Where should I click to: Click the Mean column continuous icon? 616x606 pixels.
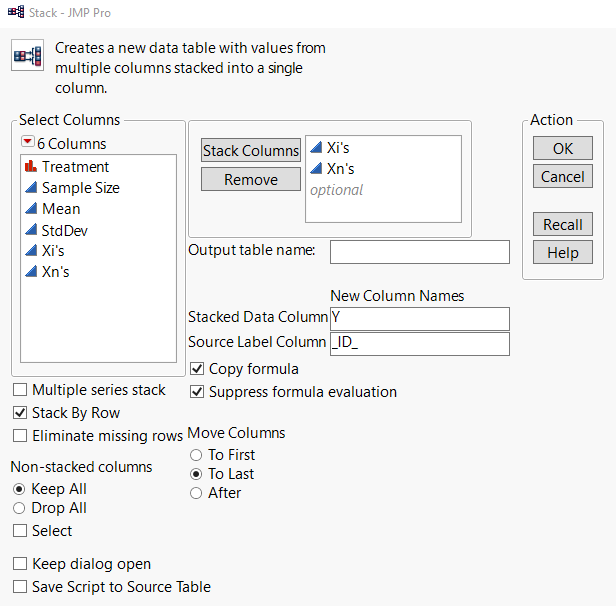point(30,209)
